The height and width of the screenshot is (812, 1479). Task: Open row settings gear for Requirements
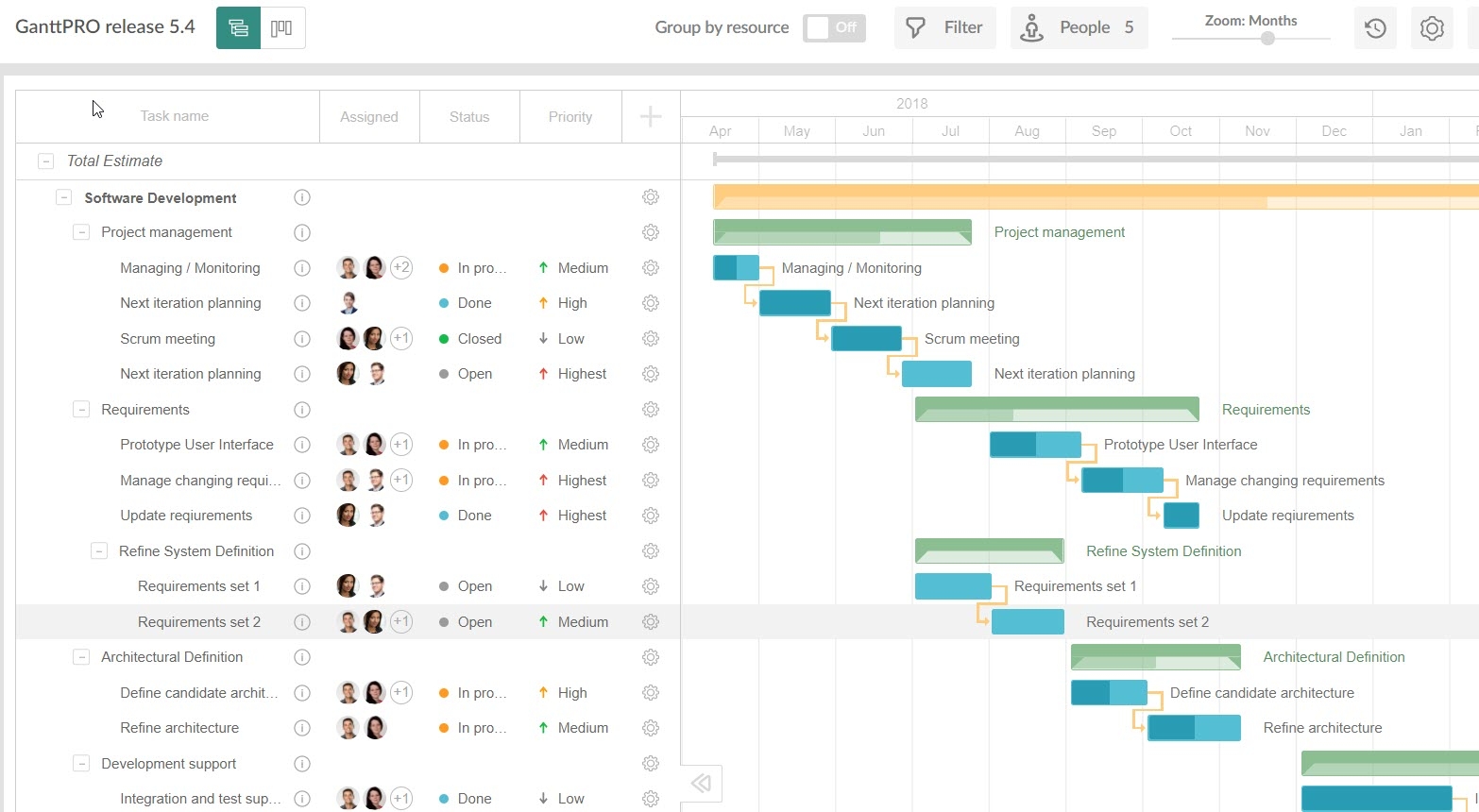(651, 410)
